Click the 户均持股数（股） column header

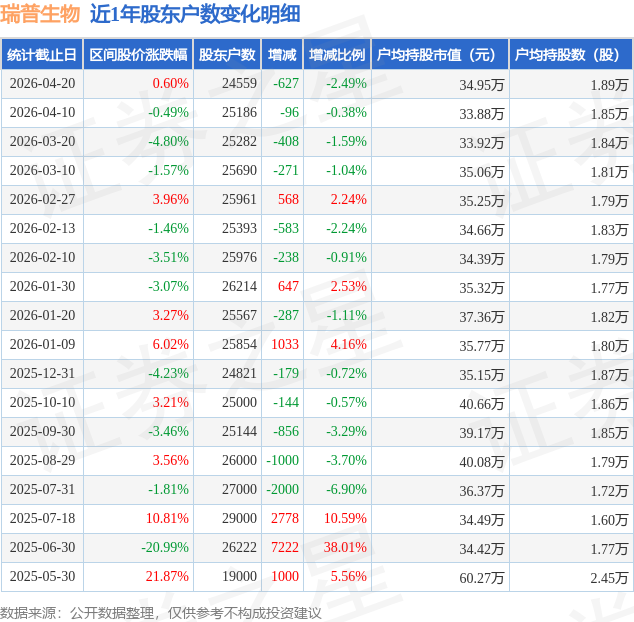pos(571,55)
